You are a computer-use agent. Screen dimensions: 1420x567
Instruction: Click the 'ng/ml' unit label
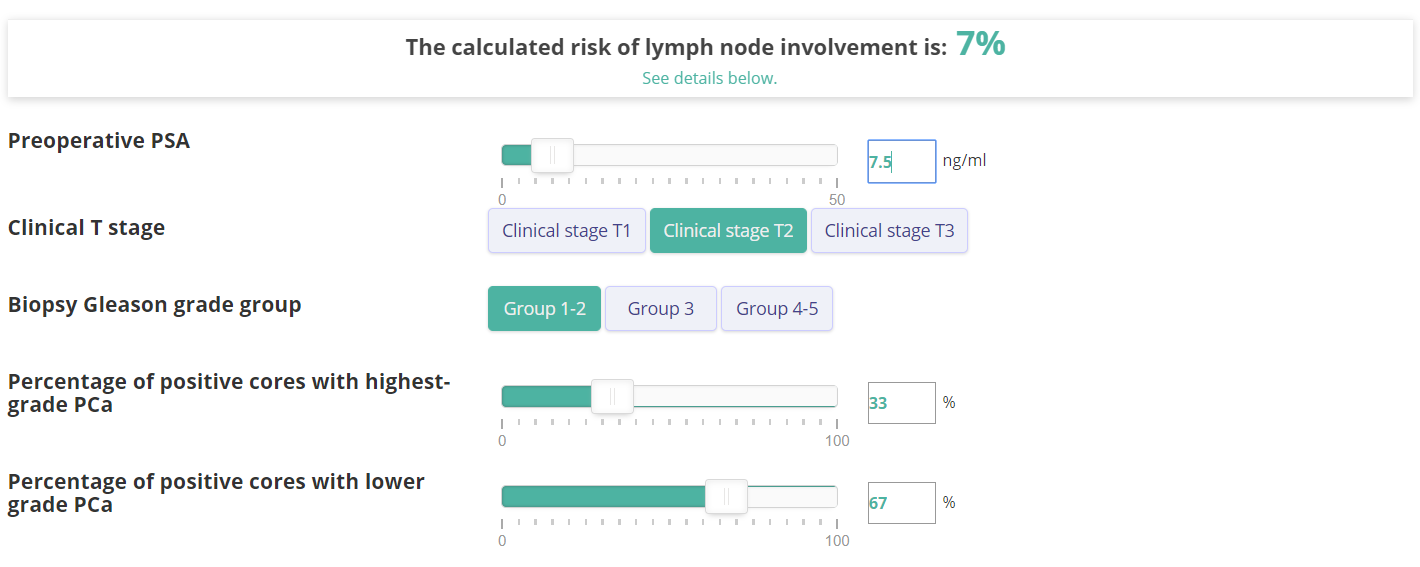[964, 161]
